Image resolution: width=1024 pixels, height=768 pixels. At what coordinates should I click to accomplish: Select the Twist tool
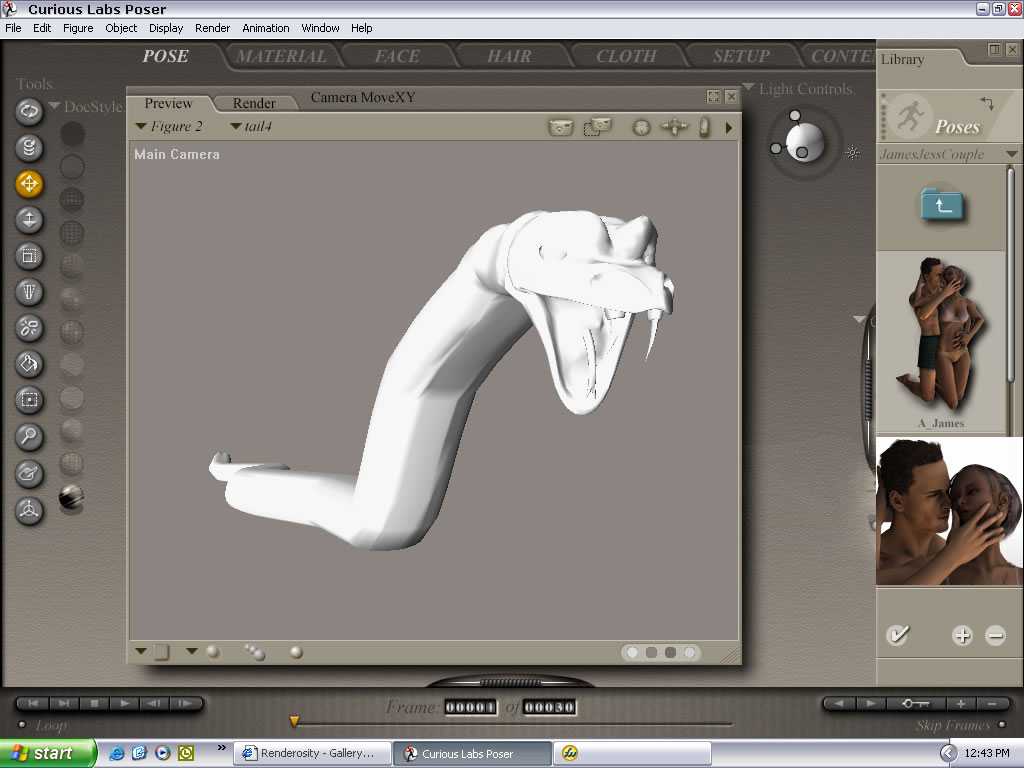point(29,148)
